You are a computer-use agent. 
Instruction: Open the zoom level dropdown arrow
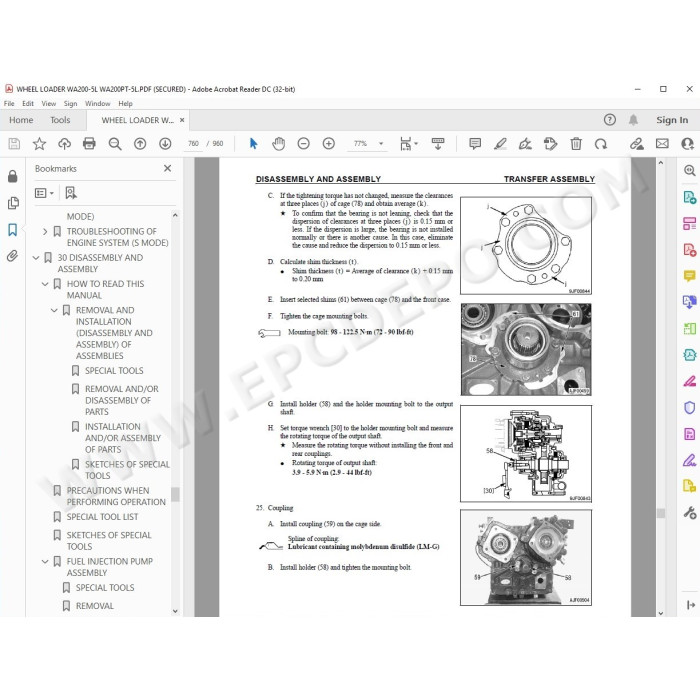(381, 143)
